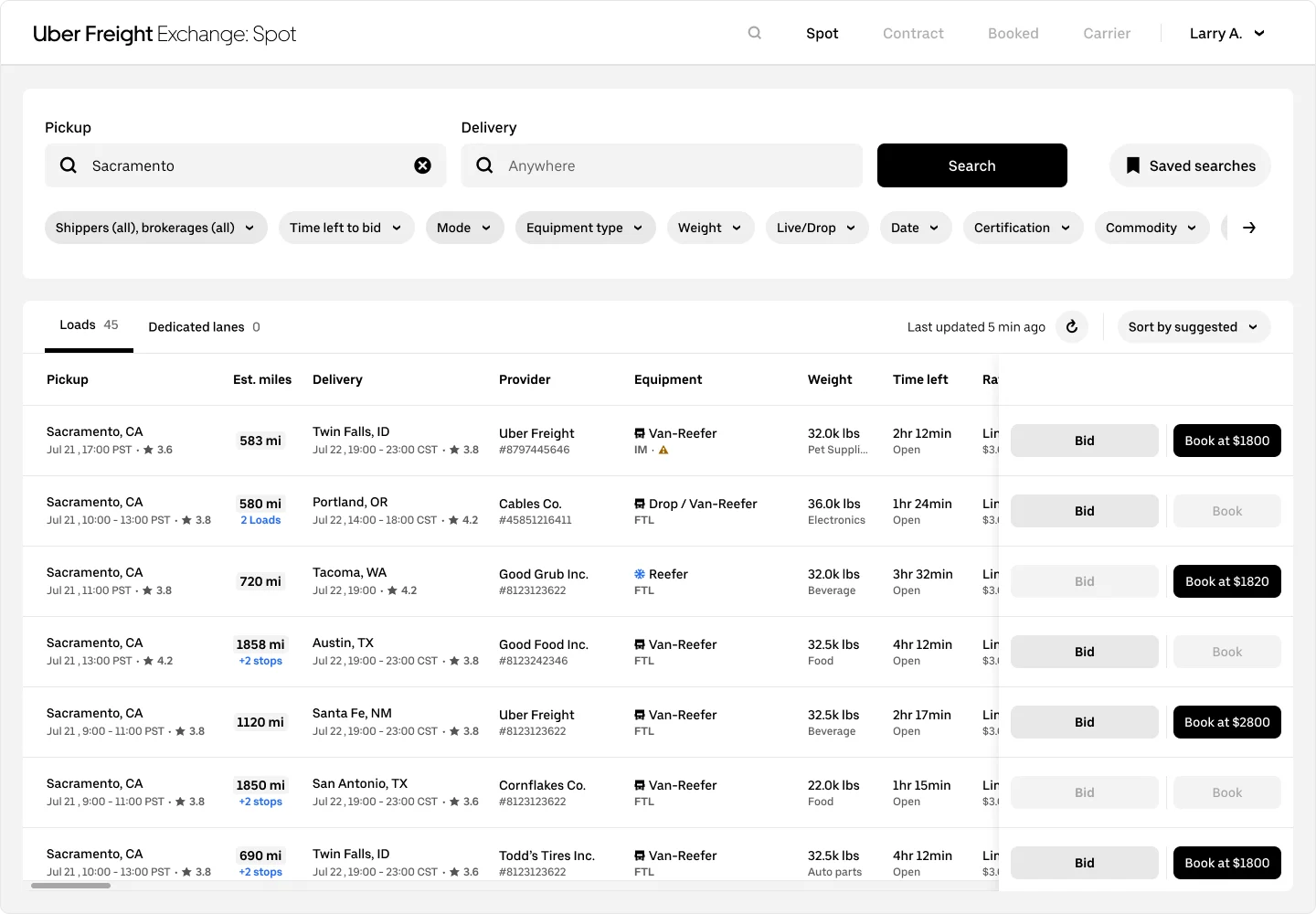Viewport: 1316px width, 914px height.
Task: Book the Tacoma load at $1820
Action: [x=1226, y=581]
